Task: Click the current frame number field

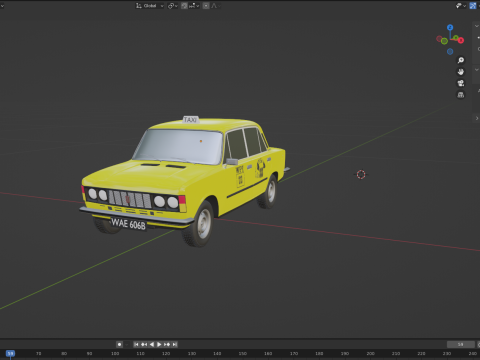Action: (x=461, y=344)
